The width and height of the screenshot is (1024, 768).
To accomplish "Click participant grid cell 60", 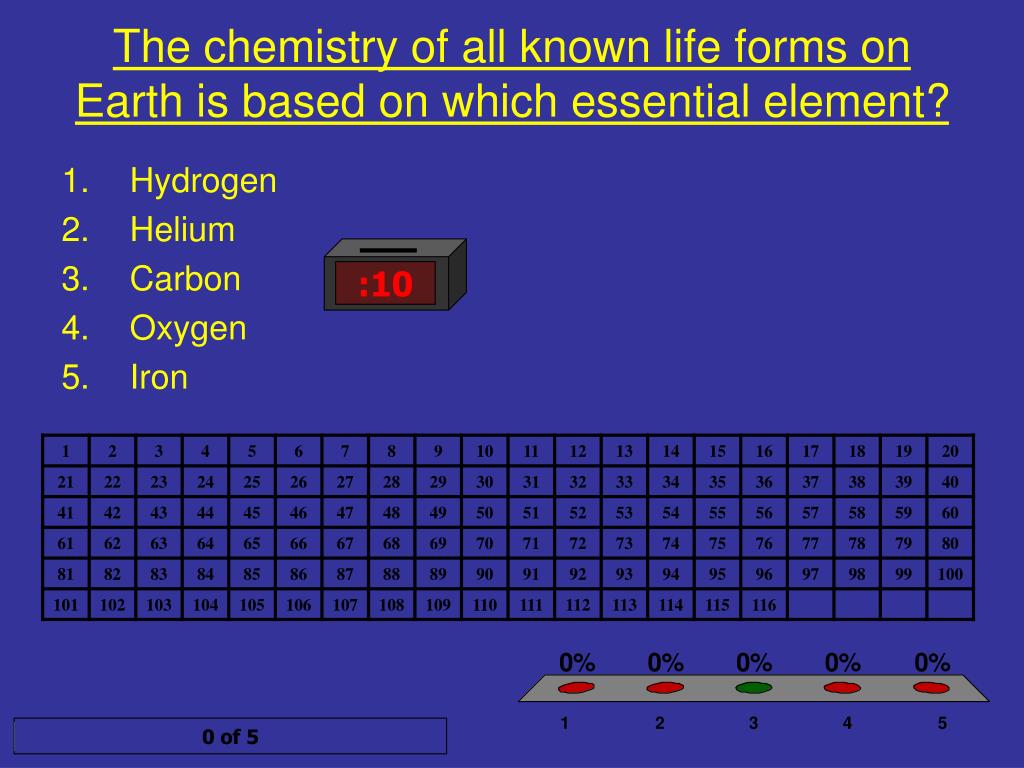I will [950, 512].
